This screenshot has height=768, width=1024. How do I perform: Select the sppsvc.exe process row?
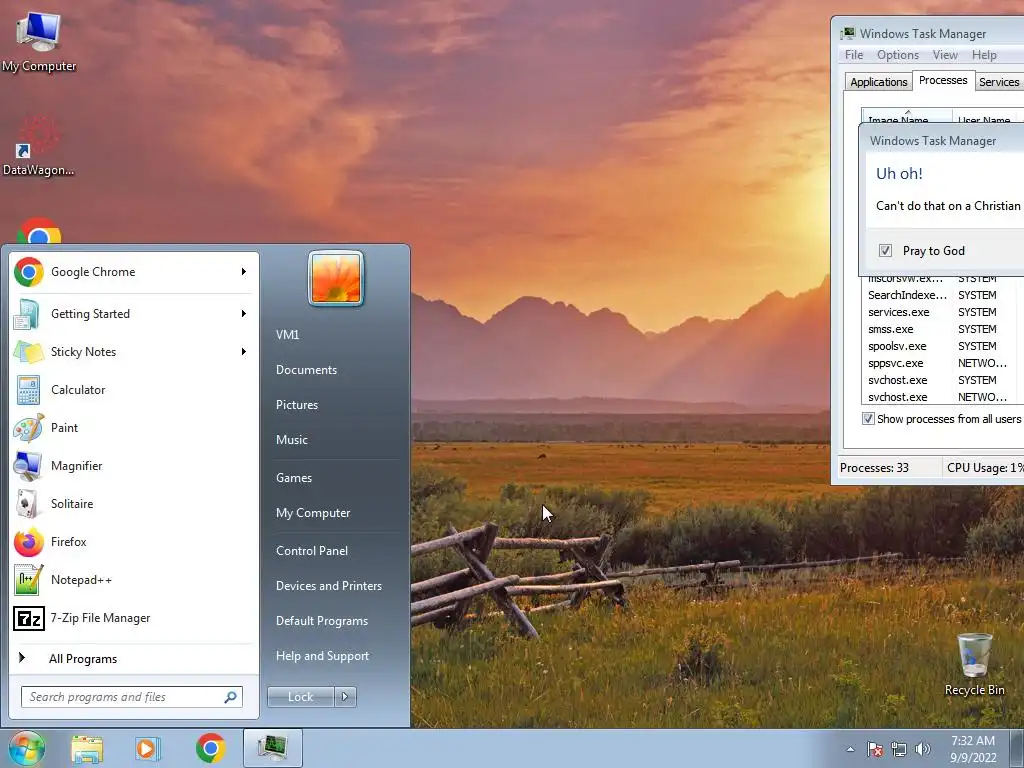click(x=942, y=363)
